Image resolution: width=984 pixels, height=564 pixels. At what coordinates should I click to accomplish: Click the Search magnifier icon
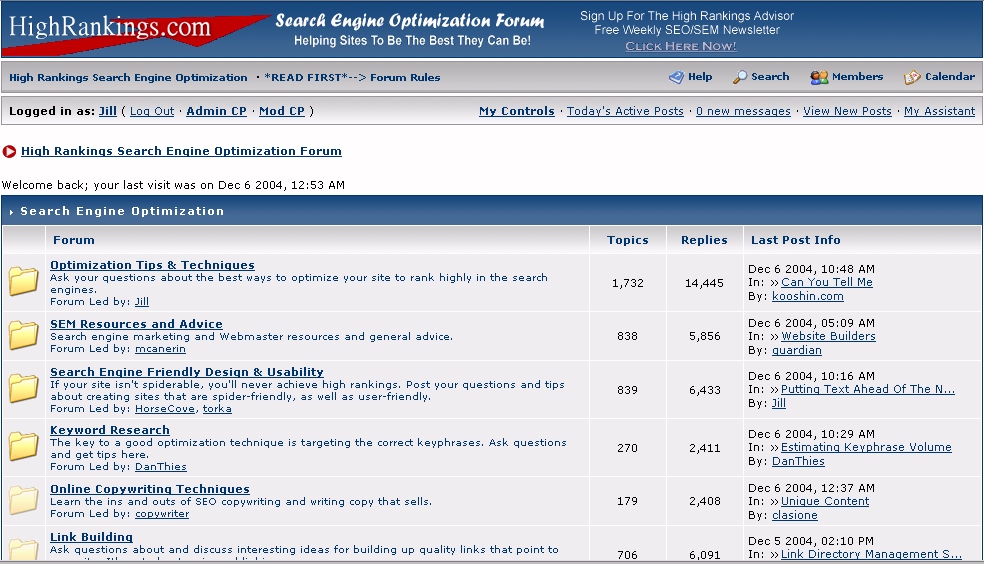[x=740, y=77]
